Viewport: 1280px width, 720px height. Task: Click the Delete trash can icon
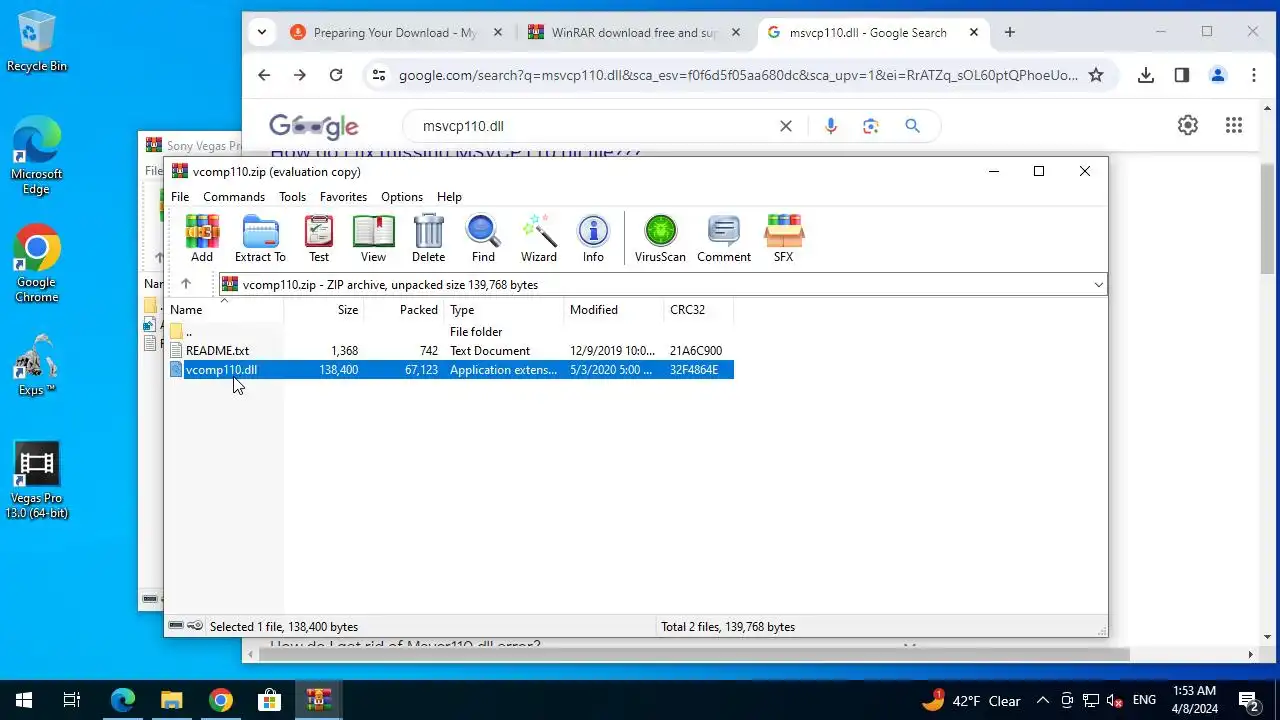(428, 239)
